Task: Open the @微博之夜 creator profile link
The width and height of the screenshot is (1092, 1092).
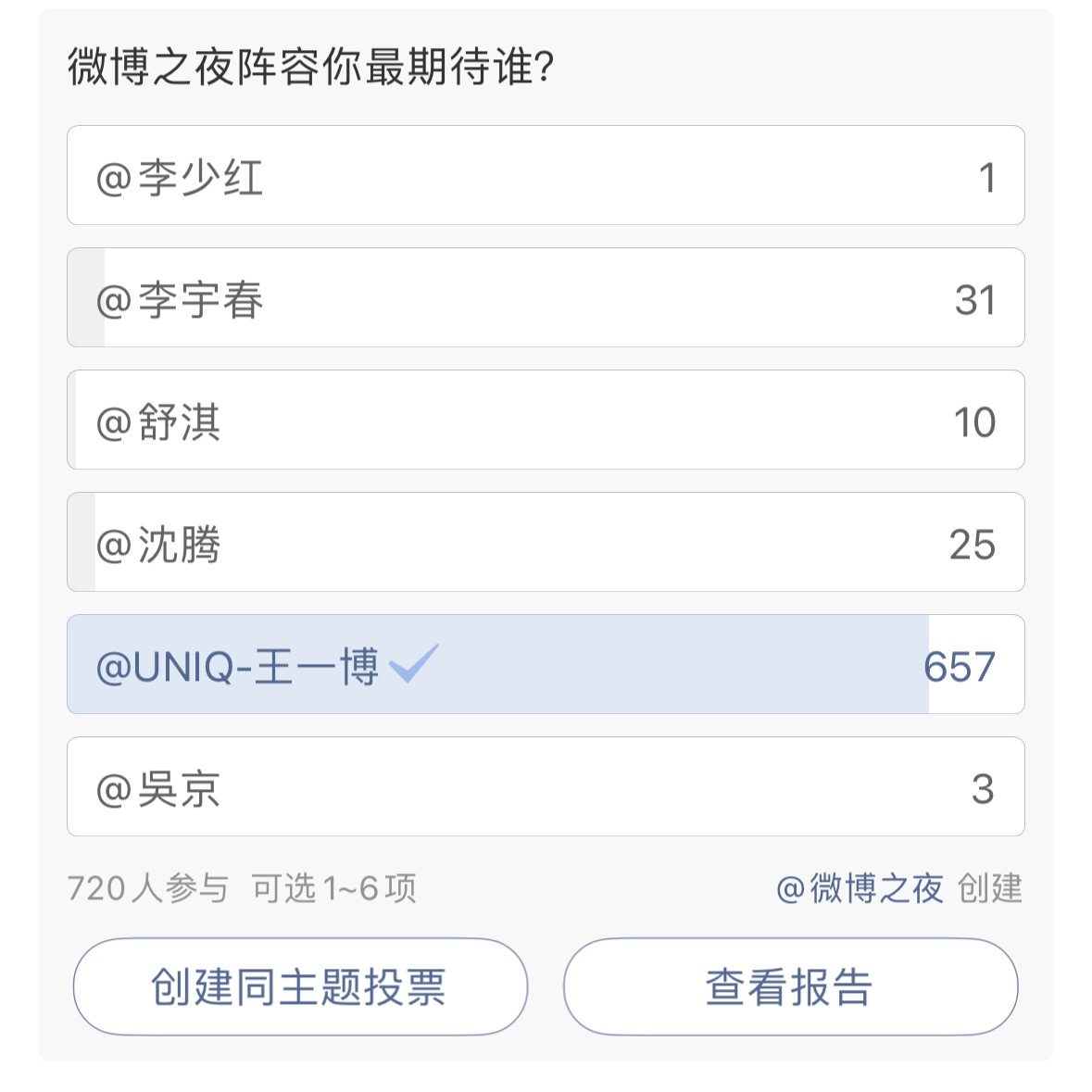Action: click(860, 888)
